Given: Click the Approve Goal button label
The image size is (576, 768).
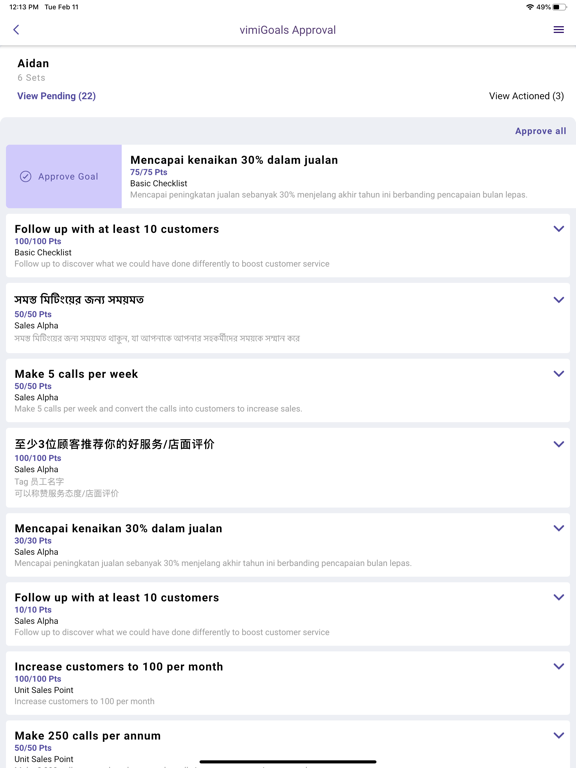Looking at the screenshot, I should 68,176.
